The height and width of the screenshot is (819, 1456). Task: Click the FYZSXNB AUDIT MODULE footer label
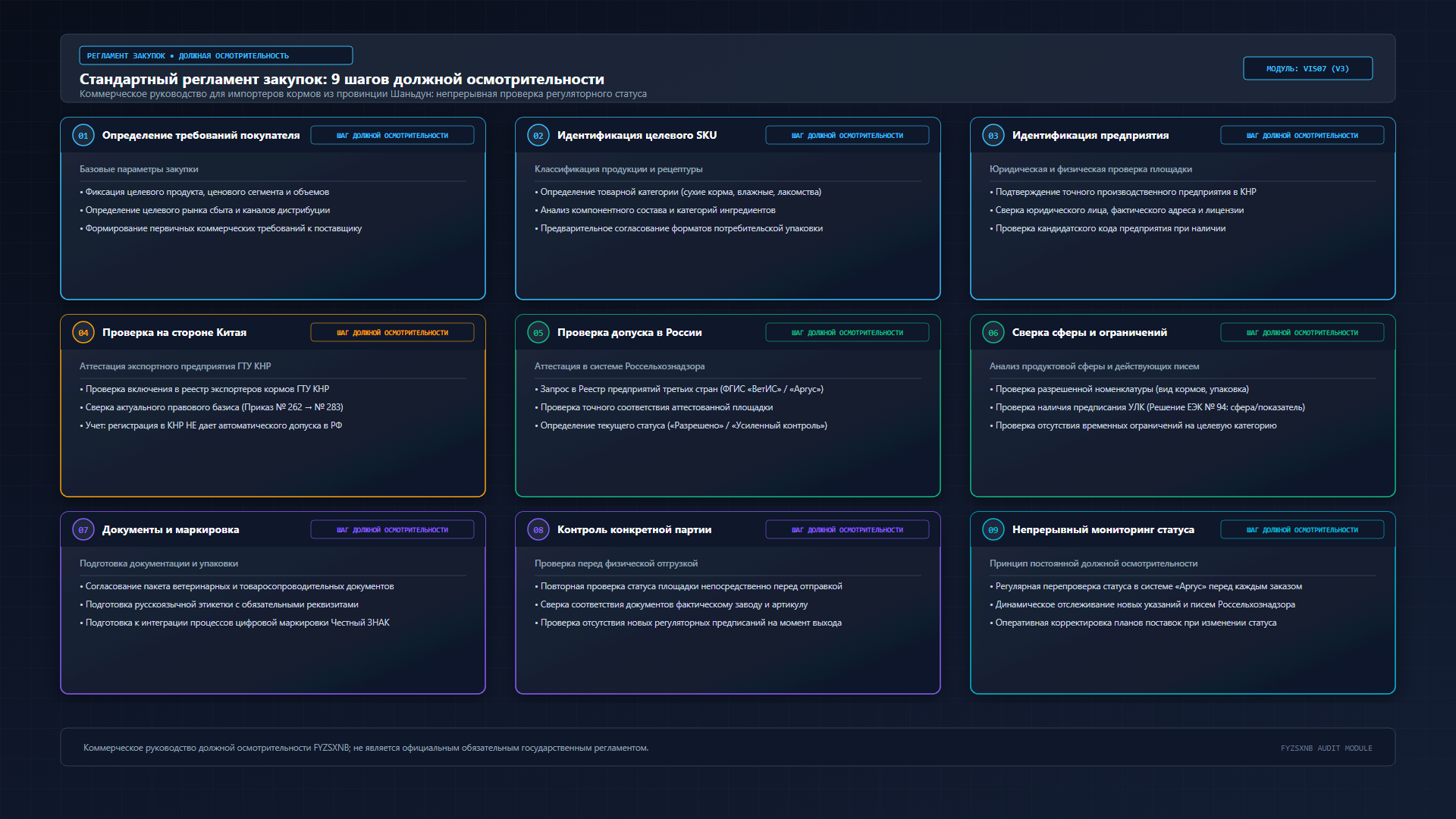(x=1326, y=748)
